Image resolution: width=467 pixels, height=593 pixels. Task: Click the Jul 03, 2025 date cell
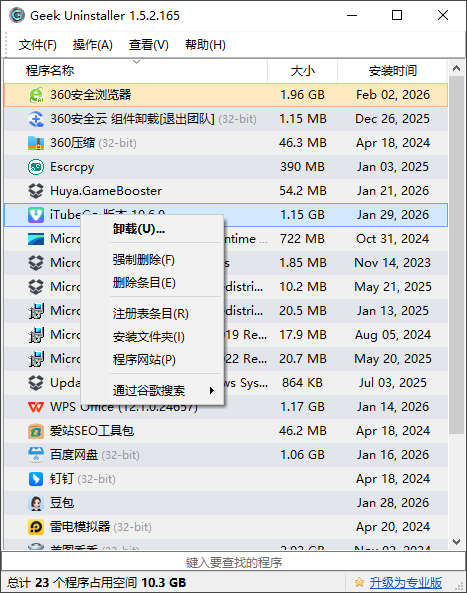(x=393, y=383)
